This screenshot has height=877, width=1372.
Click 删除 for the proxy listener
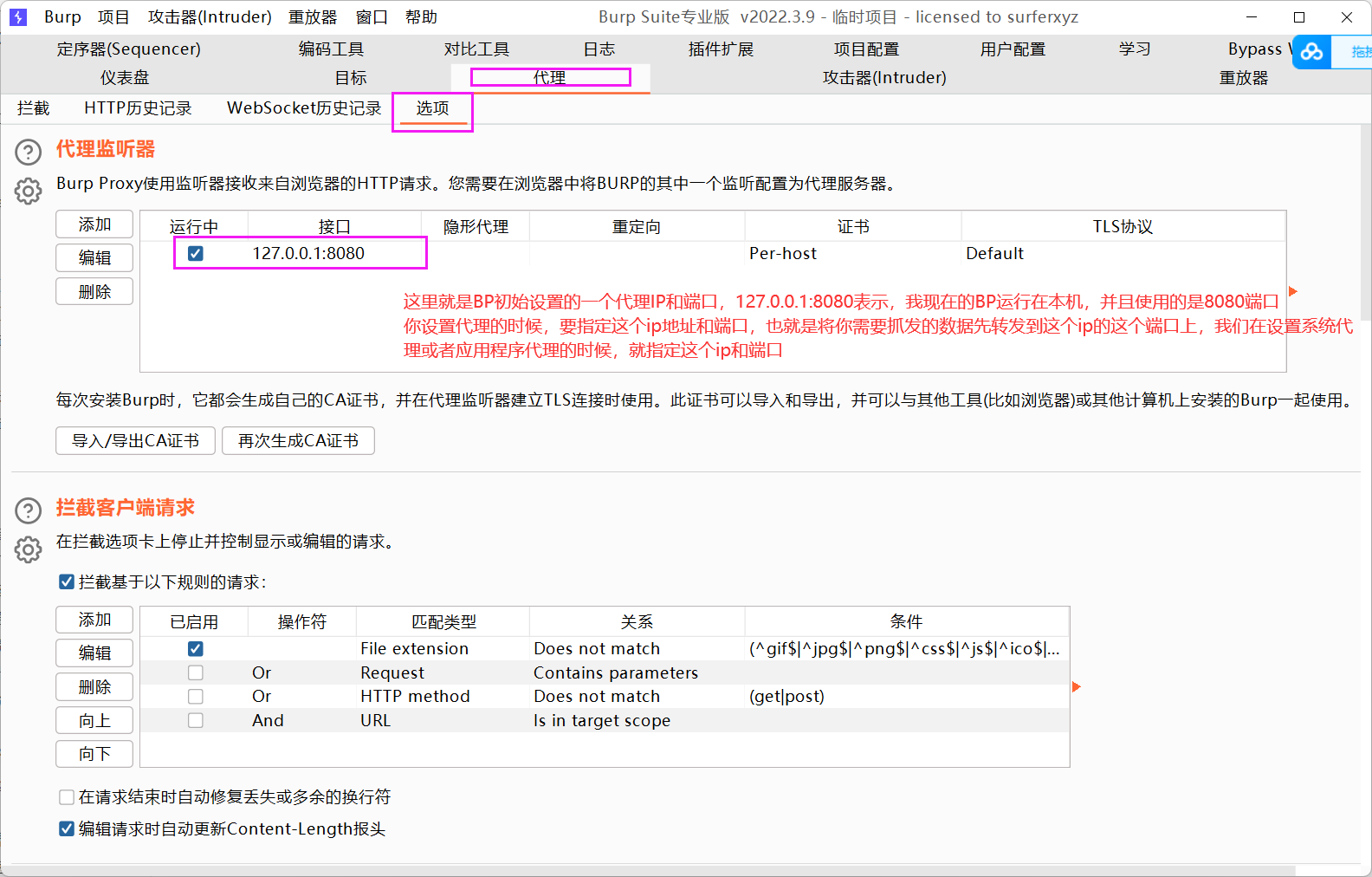tap(94, 292)
